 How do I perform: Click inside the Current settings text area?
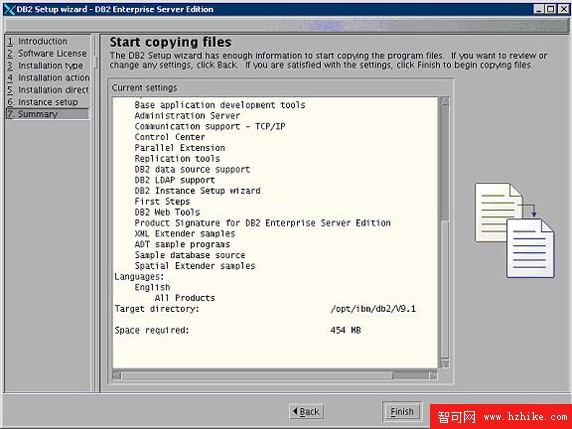tap(275, 233)
